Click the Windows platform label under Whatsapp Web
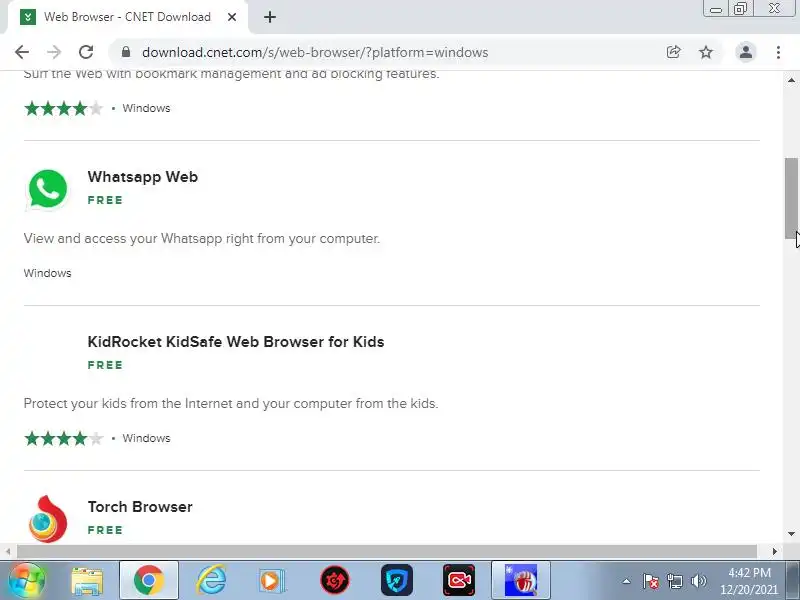This screenshot has width=800, height=600. point(47,273)
